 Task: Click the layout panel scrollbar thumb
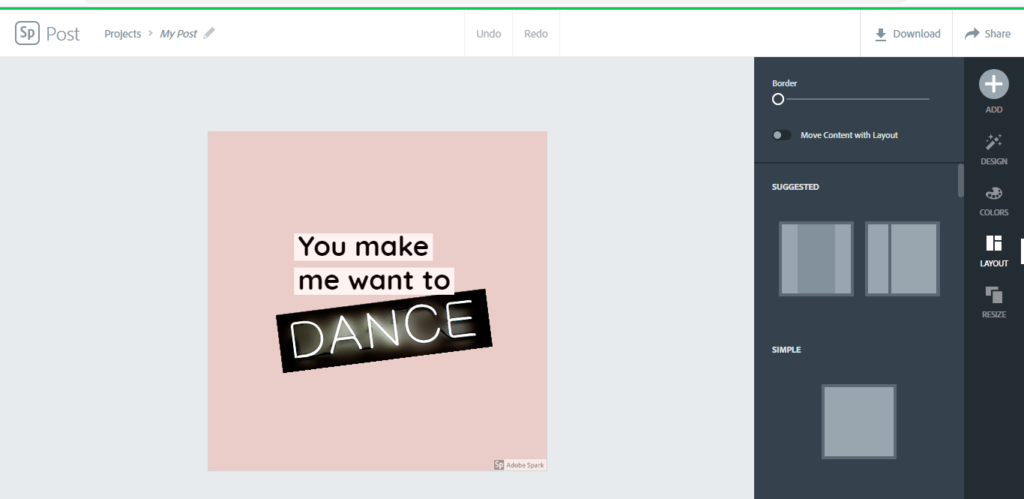click(x=961, y=180)
